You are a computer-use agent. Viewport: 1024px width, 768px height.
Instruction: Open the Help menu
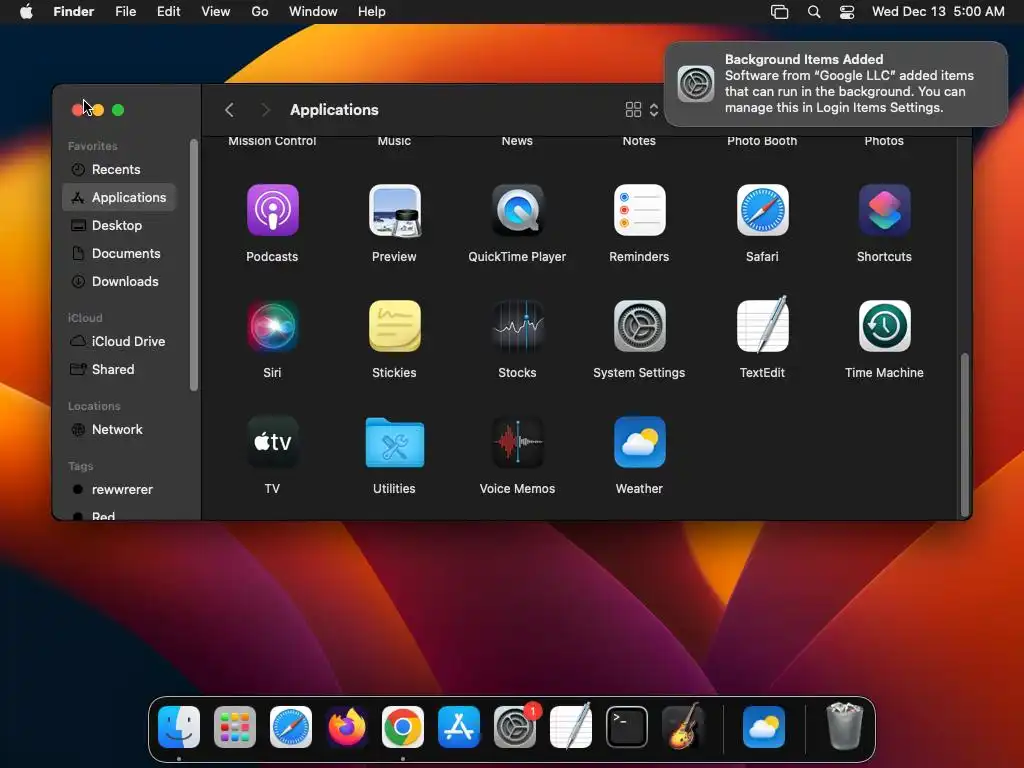372,12
